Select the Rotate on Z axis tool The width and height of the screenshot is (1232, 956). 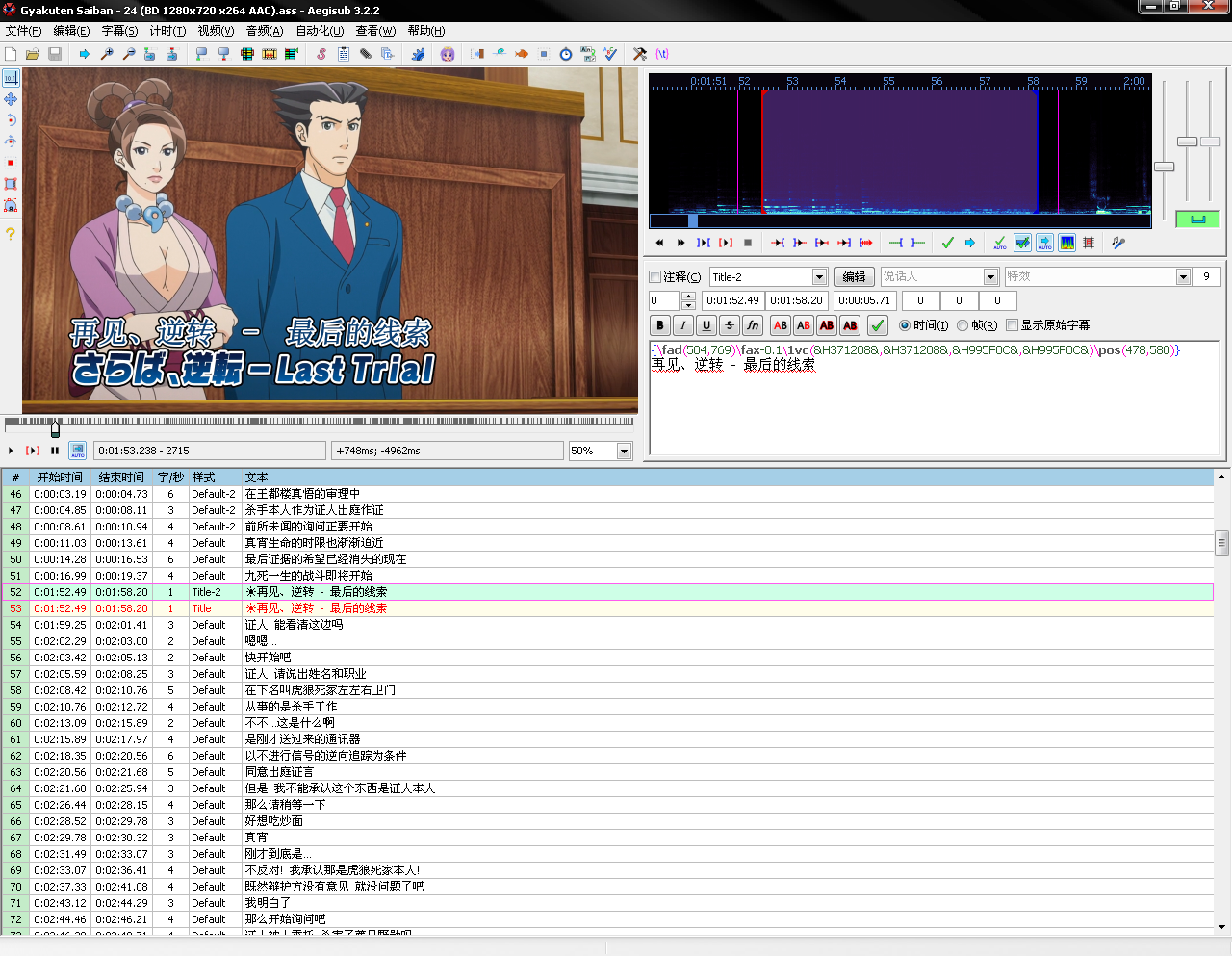[11, 120]
